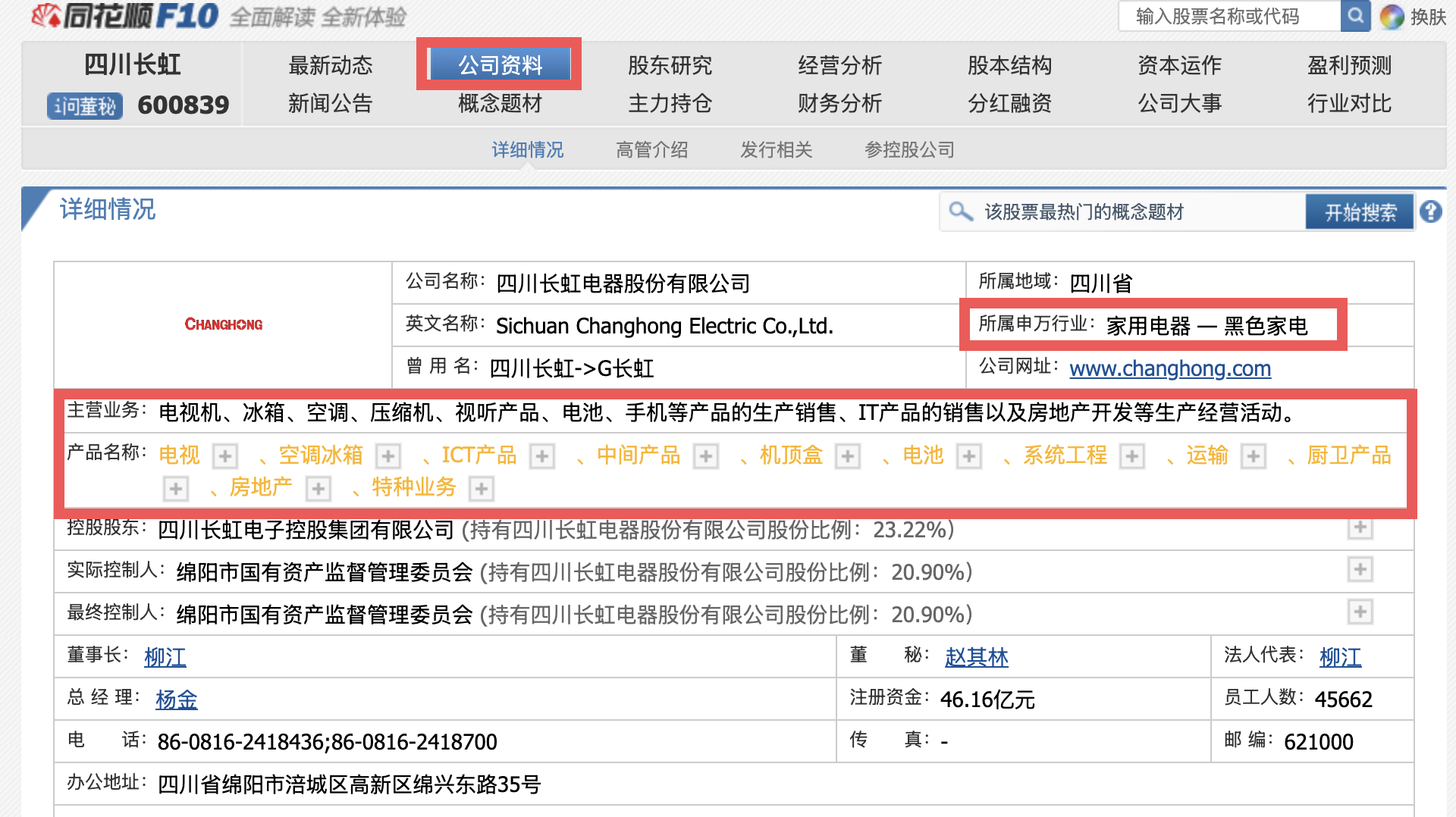Click the 运输 product link

tap(1207, 455)
